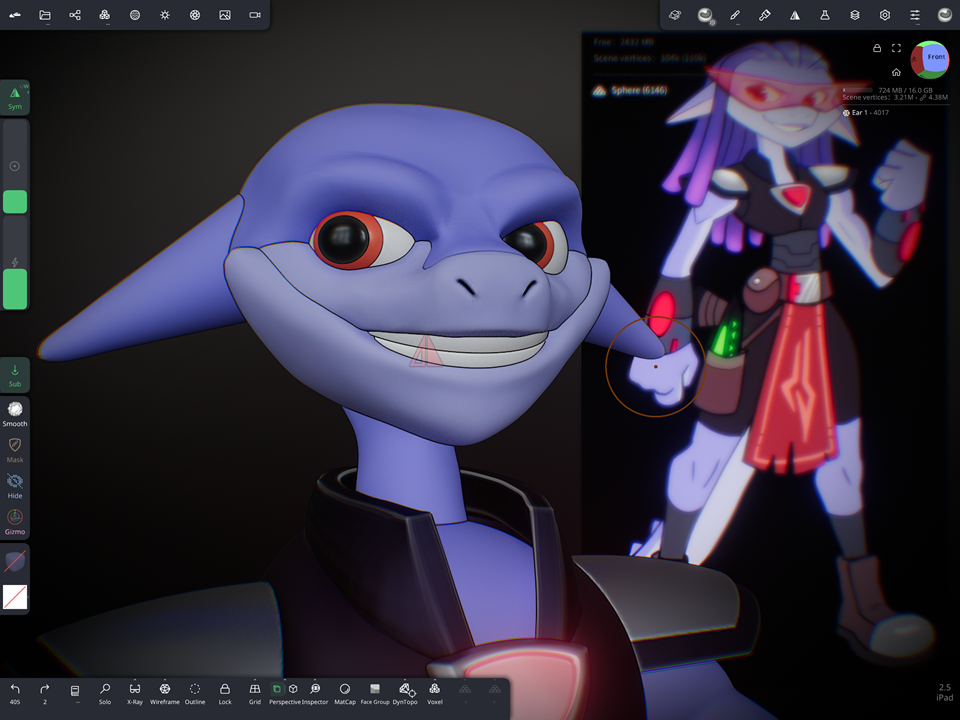Select the Hide tool shortcut
This screenshot has width=960, height=720.
(15, 486)
